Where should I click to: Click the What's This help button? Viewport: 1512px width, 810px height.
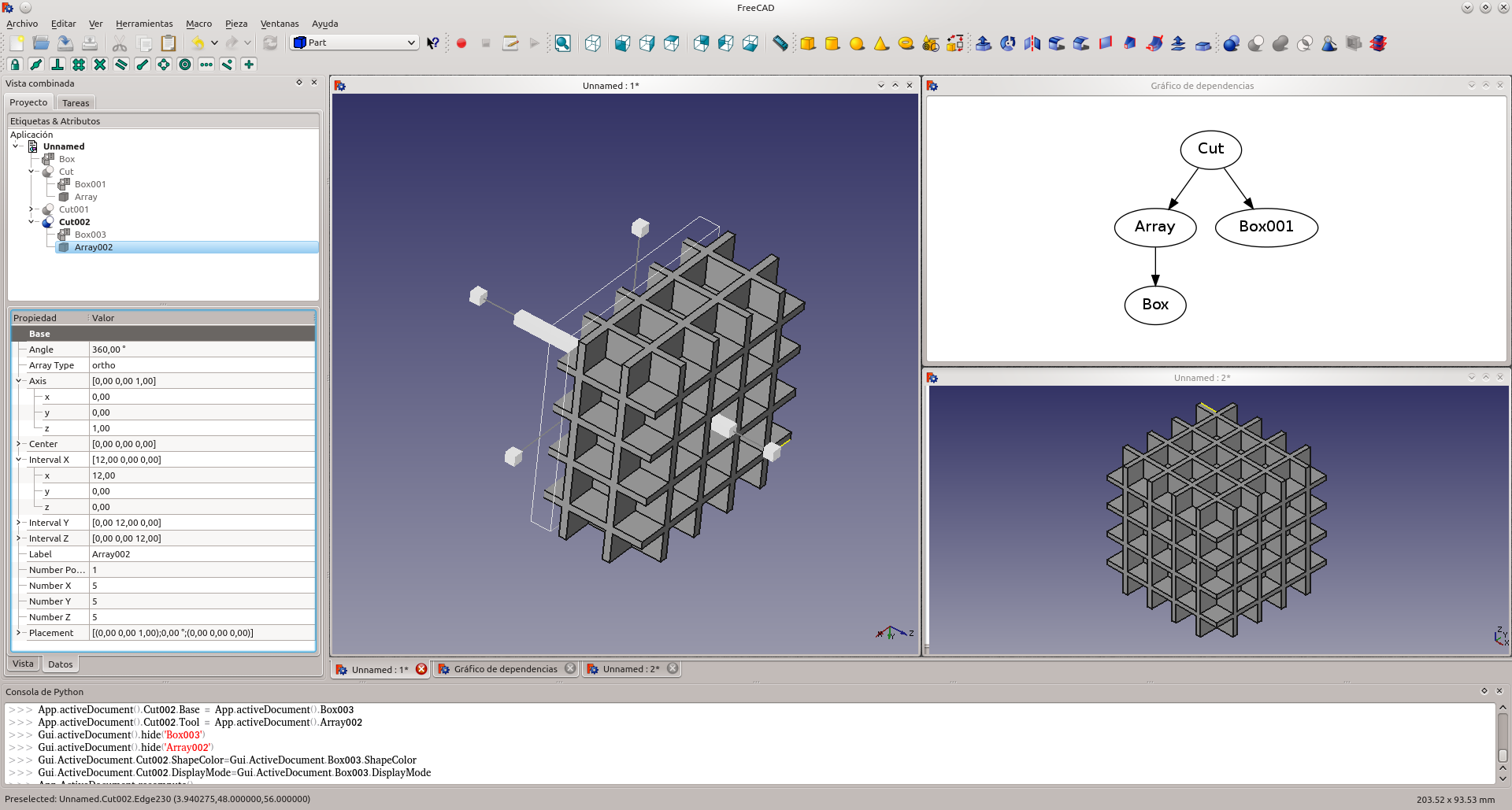432,43
